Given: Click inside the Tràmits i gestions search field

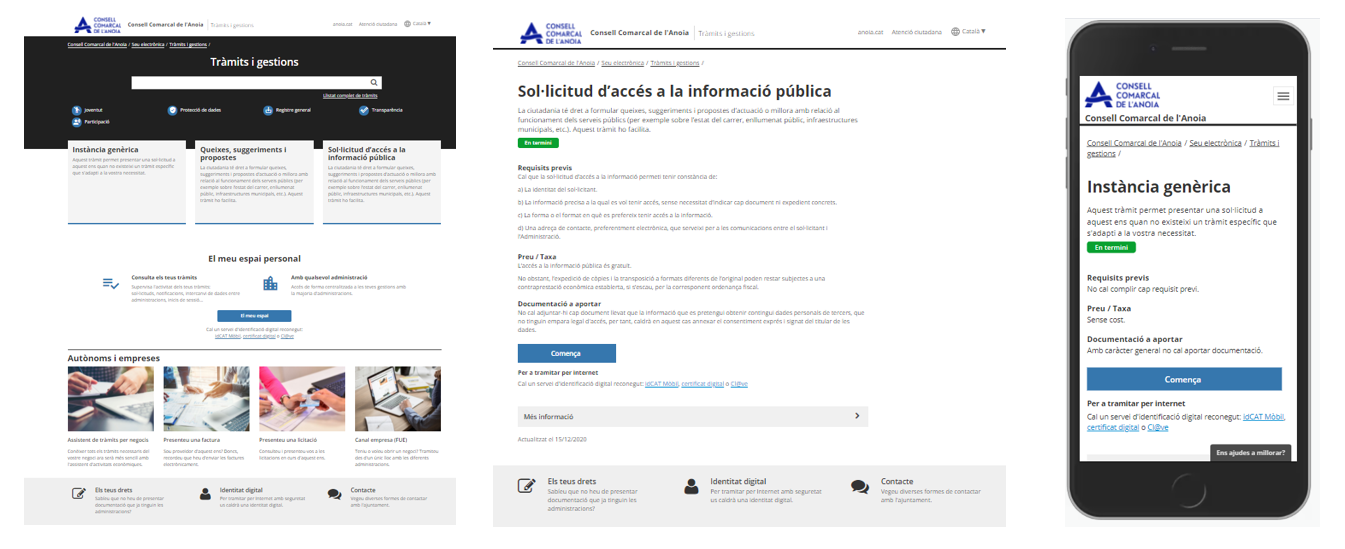Looking at the screenshot, I should pyautogui.click(x=250, y=83).
